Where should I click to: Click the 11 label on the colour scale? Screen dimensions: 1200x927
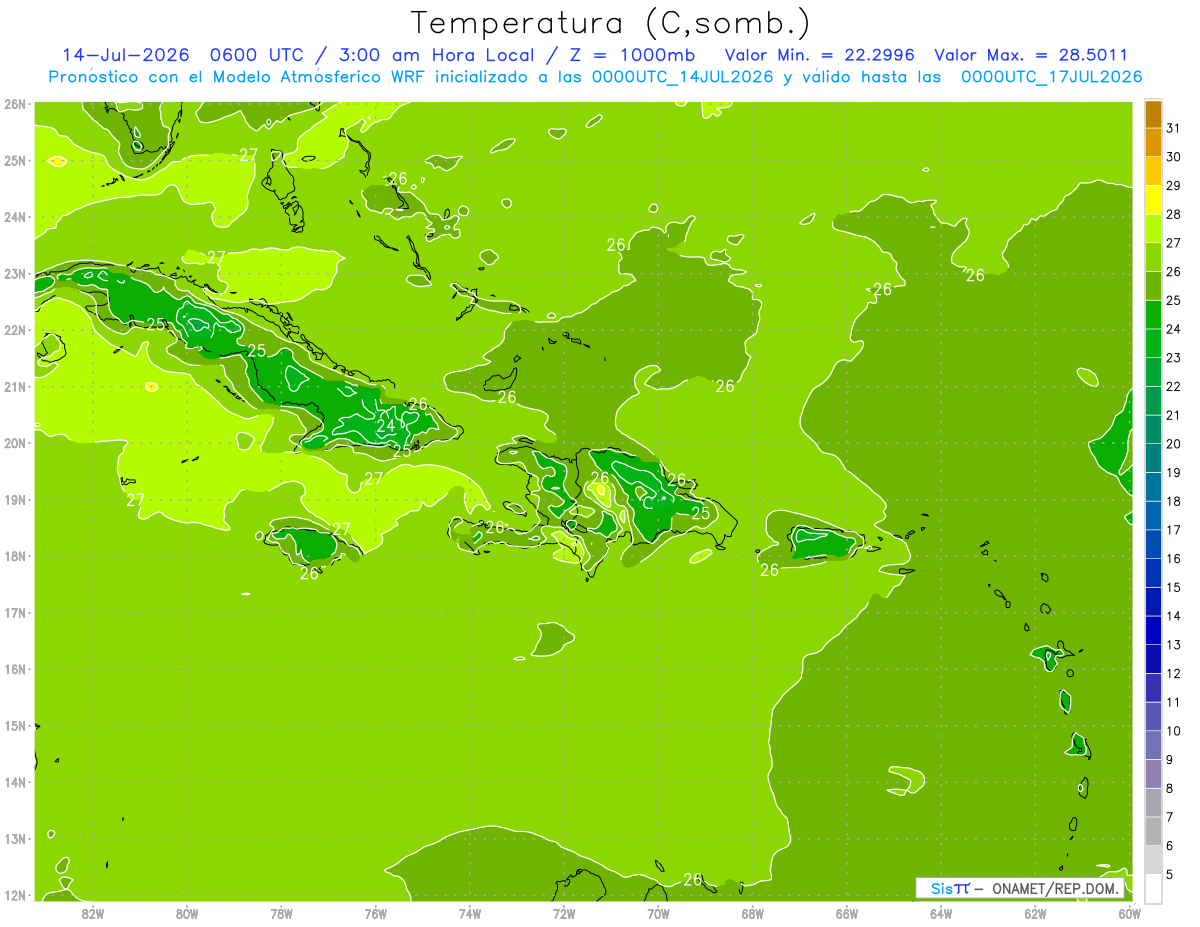[1173, 702]
